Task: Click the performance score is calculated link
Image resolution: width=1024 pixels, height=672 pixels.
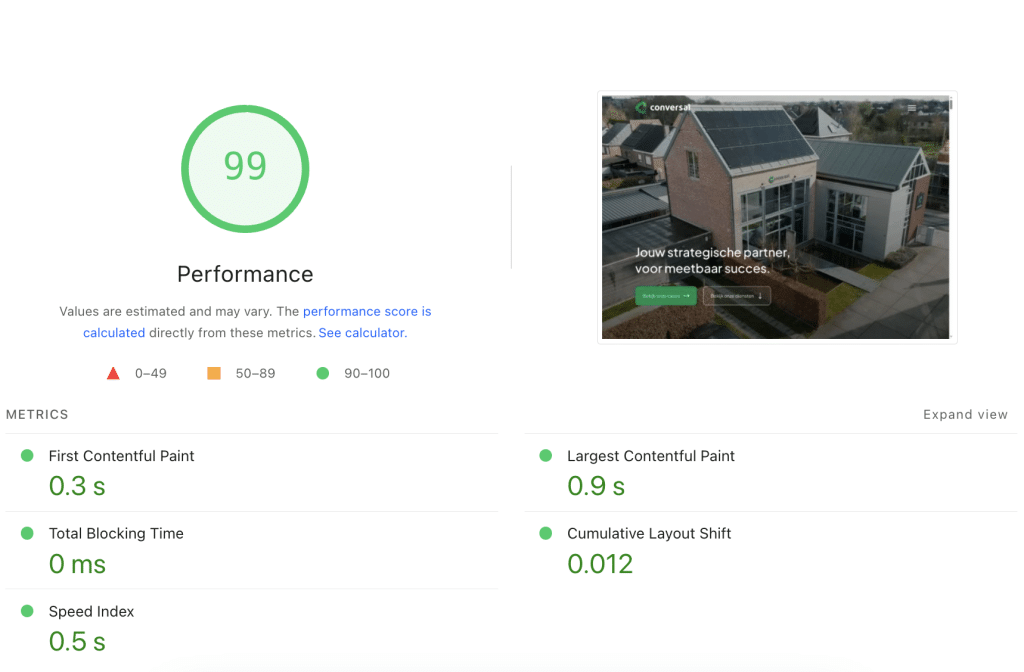Action: click(x=367, y=311)
